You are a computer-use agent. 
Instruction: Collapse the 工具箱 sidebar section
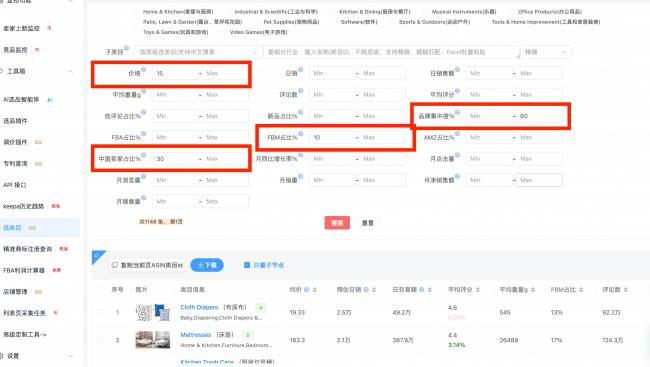(70, 71)
